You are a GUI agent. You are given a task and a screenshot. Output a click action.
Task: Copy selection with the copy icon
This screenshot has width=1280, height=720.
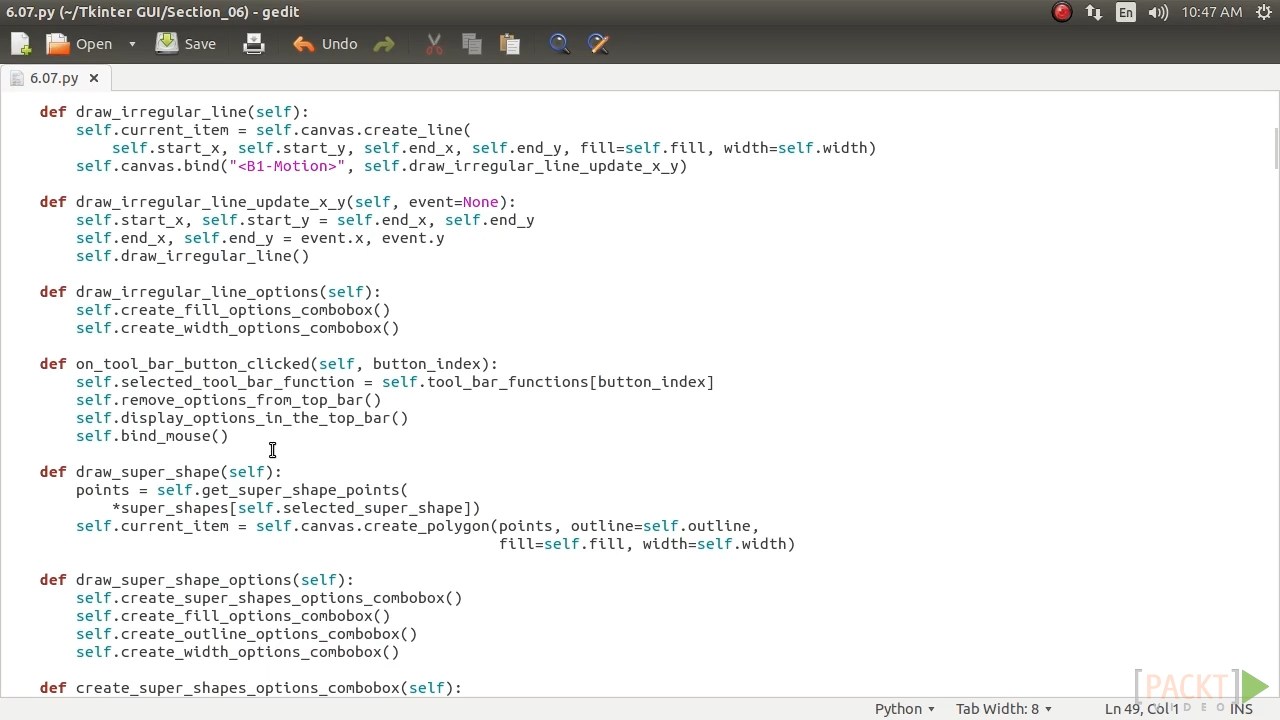(472, 44)
